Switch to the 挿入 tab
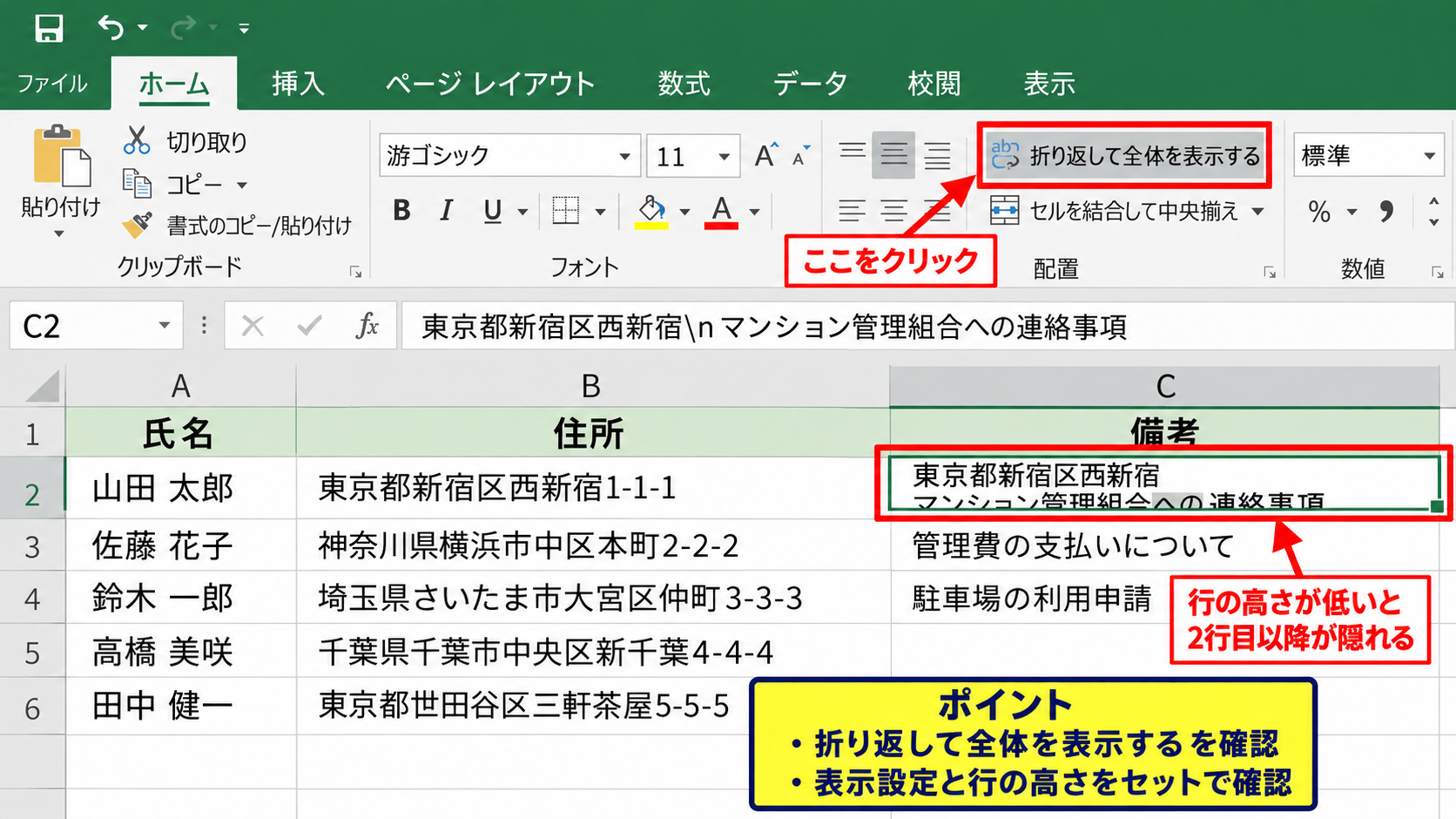The image size is (1456, 819). point(298,84)
